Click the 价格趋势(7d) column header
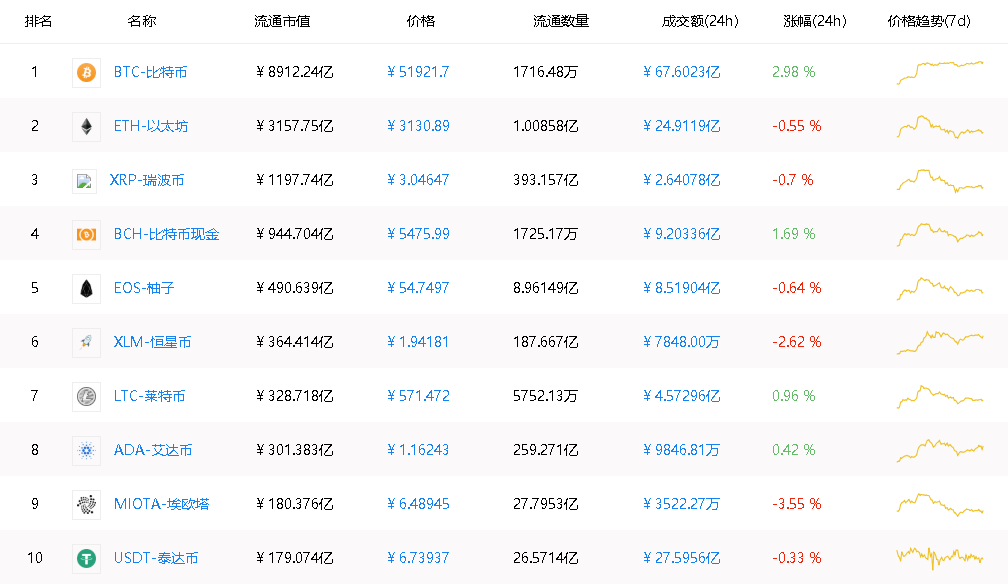 point(929,21)
